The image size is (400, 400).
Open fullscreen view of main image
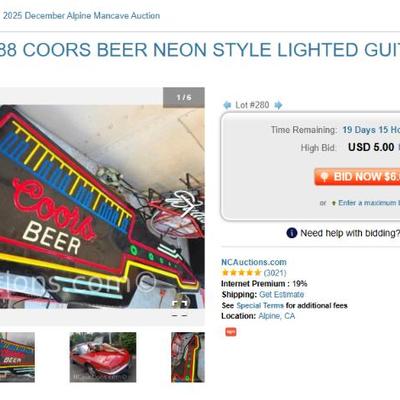click(179, 303)
